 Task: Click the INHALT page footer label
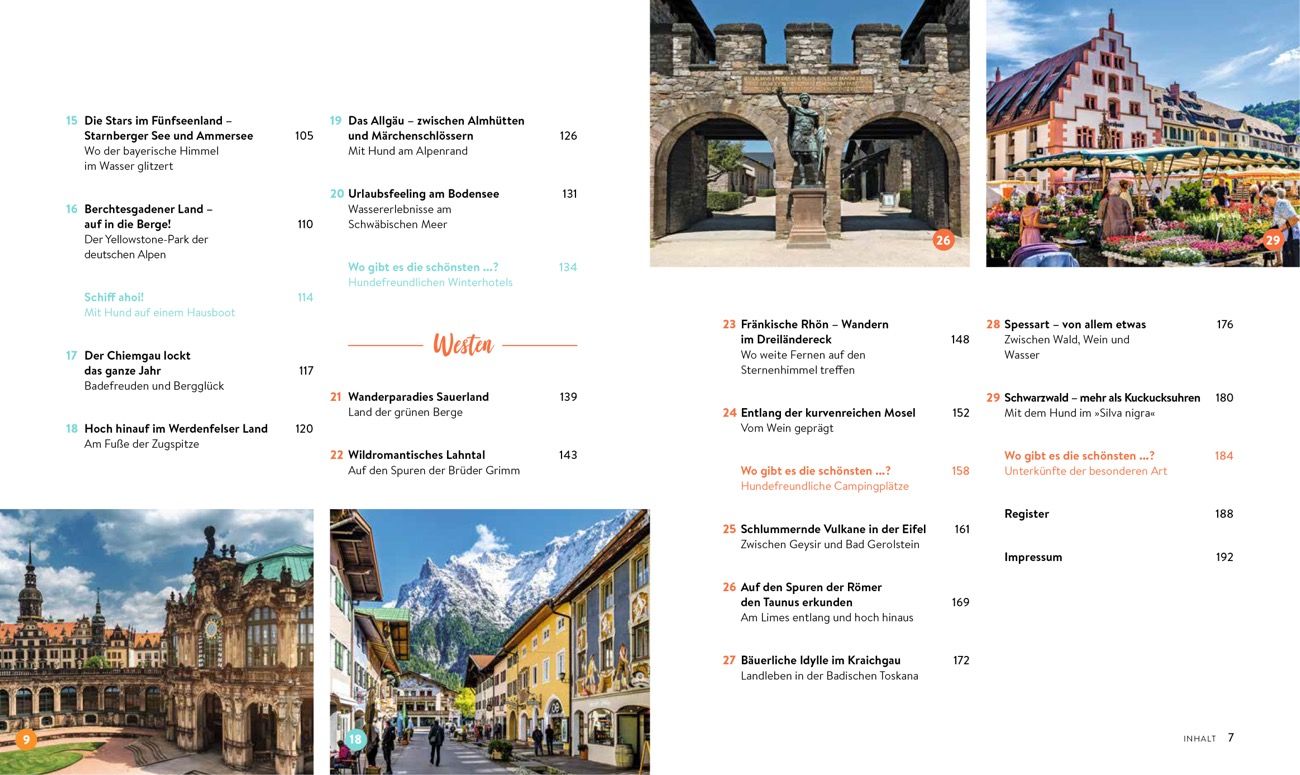click(1199, 739)
